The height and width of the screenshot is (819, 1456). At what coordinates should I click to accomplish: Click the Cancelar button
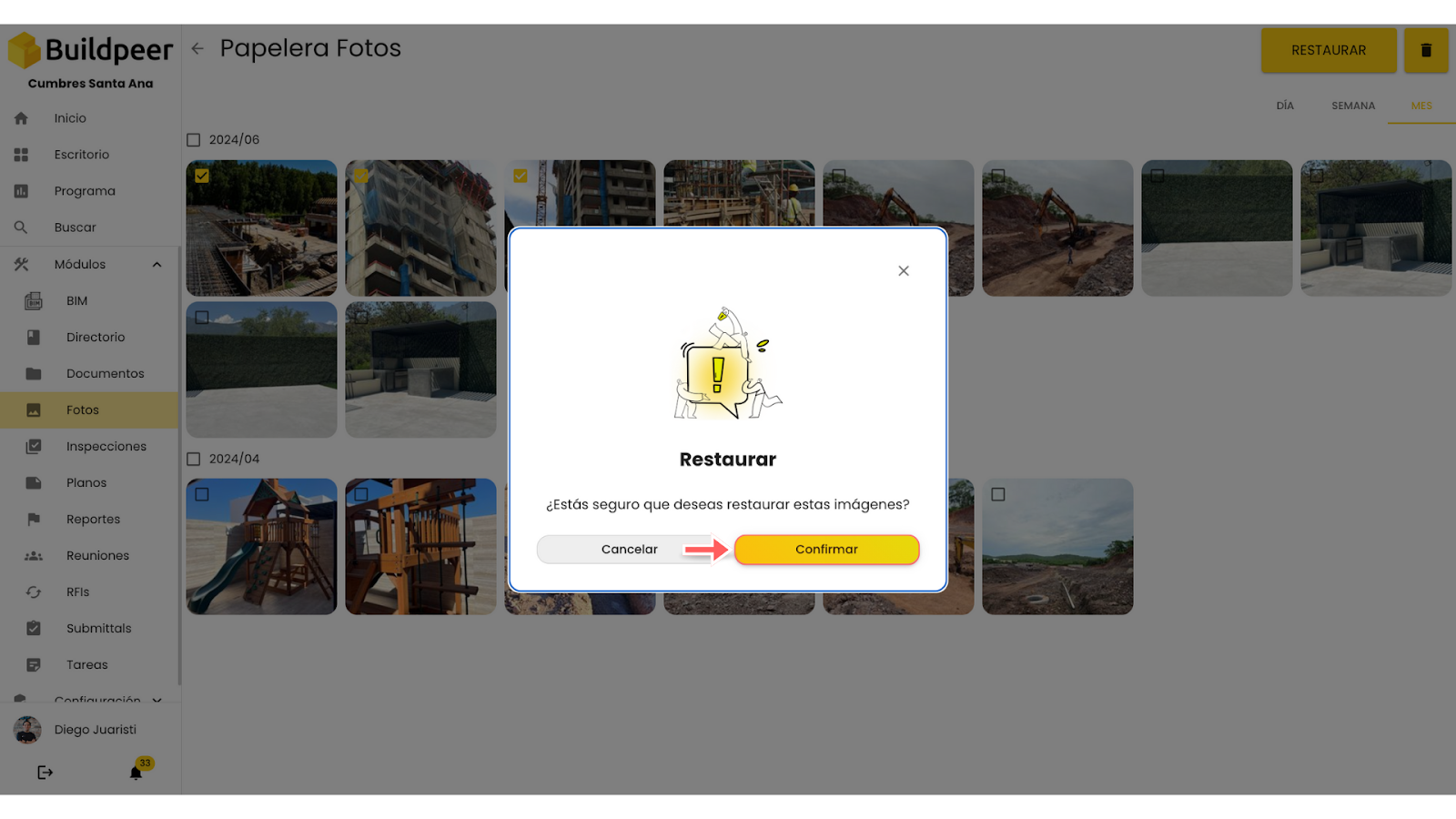[x=630, y=550]
